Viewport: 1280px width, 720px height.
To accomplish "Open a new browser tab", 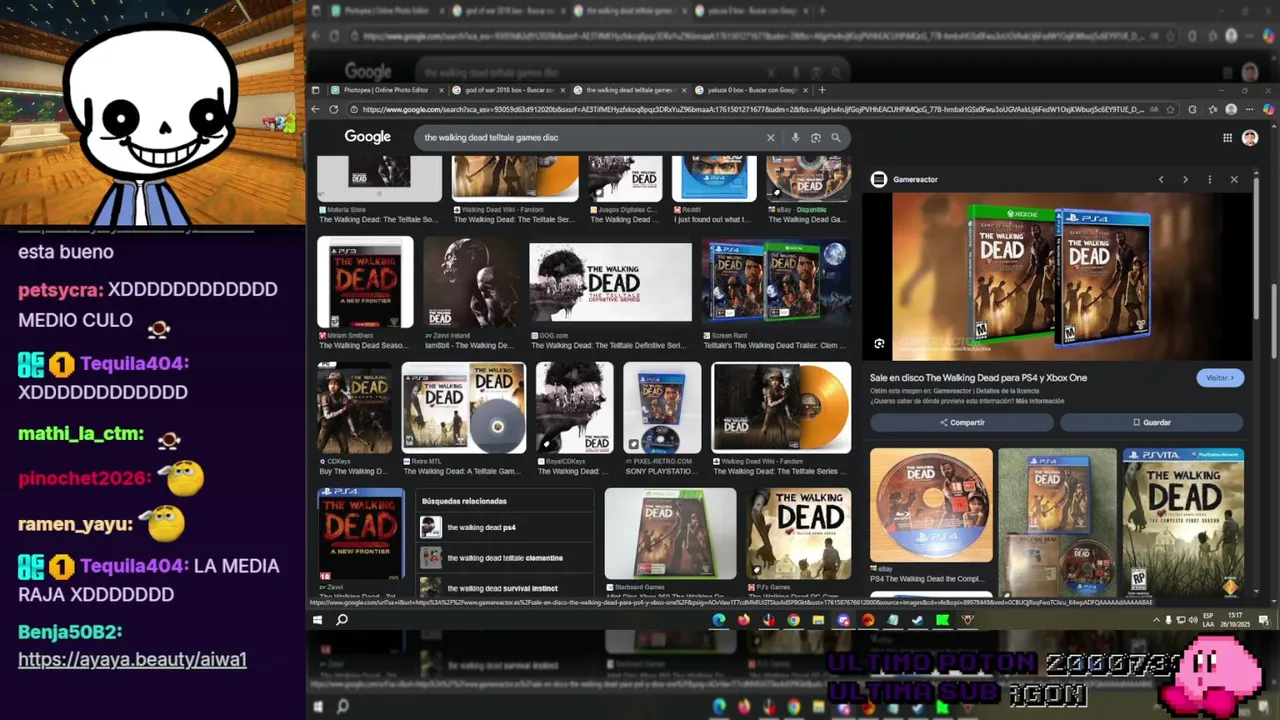I will pyautogui.click(x=822, y=90).
